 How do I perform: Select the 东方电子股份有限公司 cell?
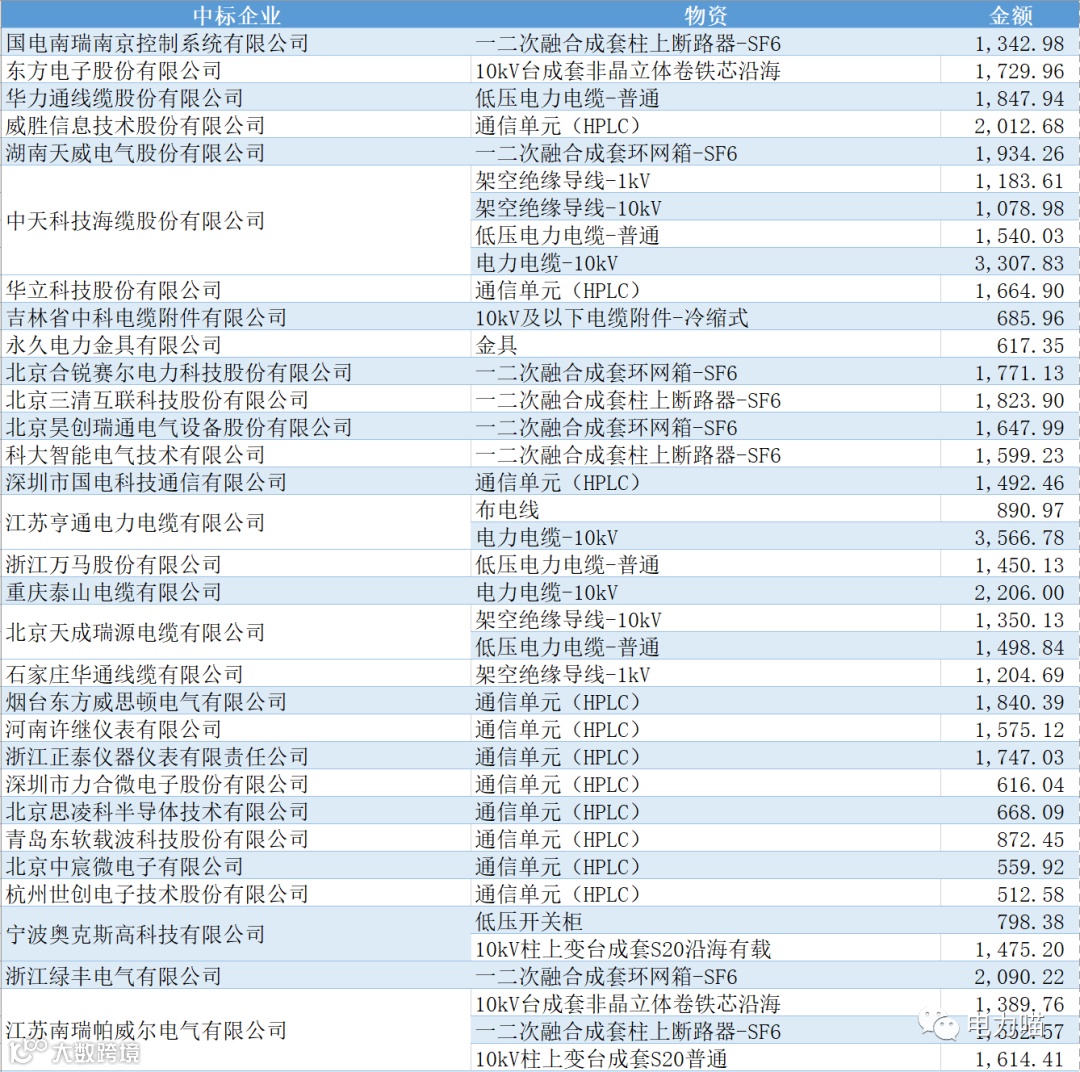236,70
